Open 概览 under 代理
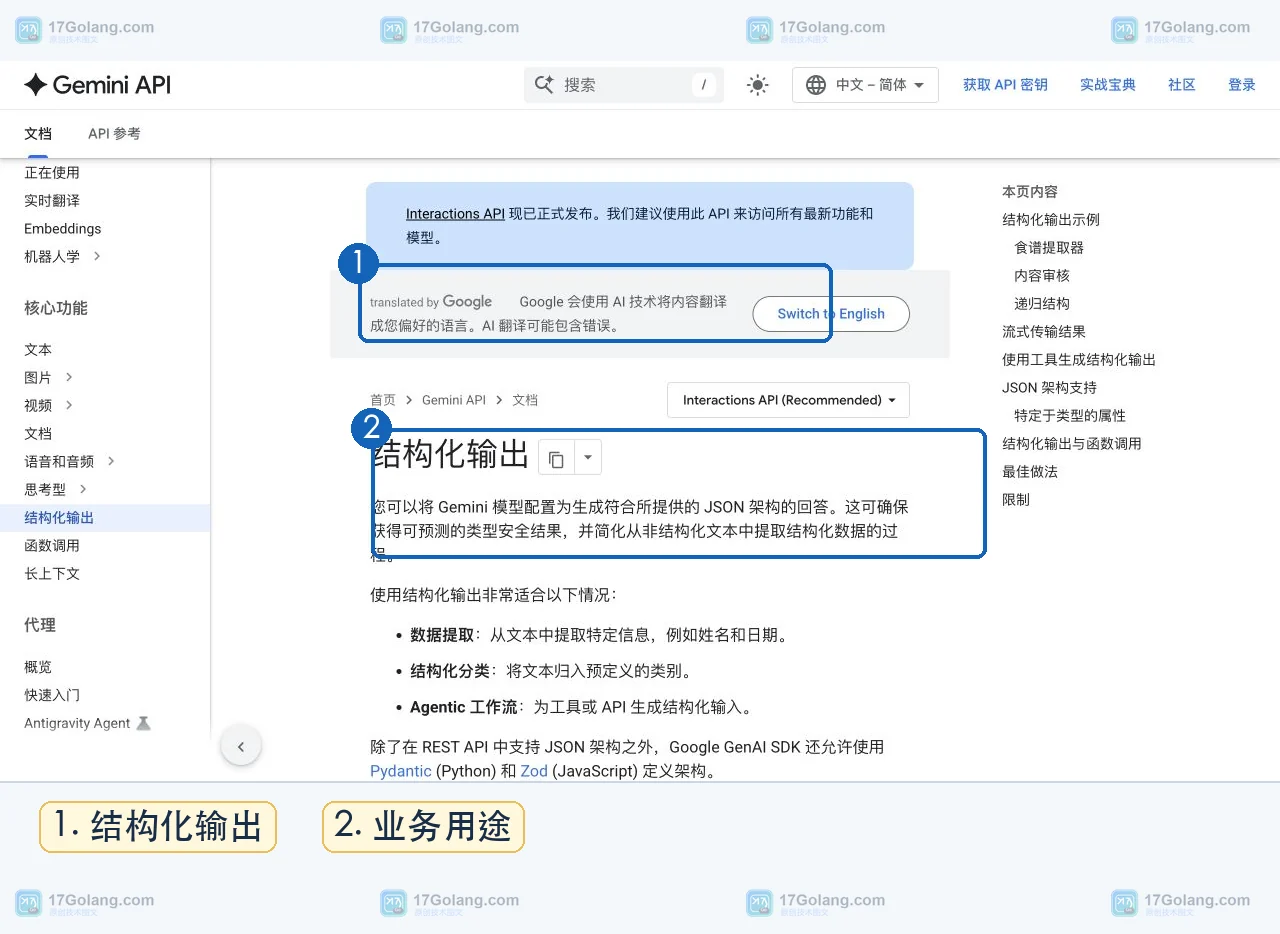The image size is (1280, 934). click(x=38, y=667)
